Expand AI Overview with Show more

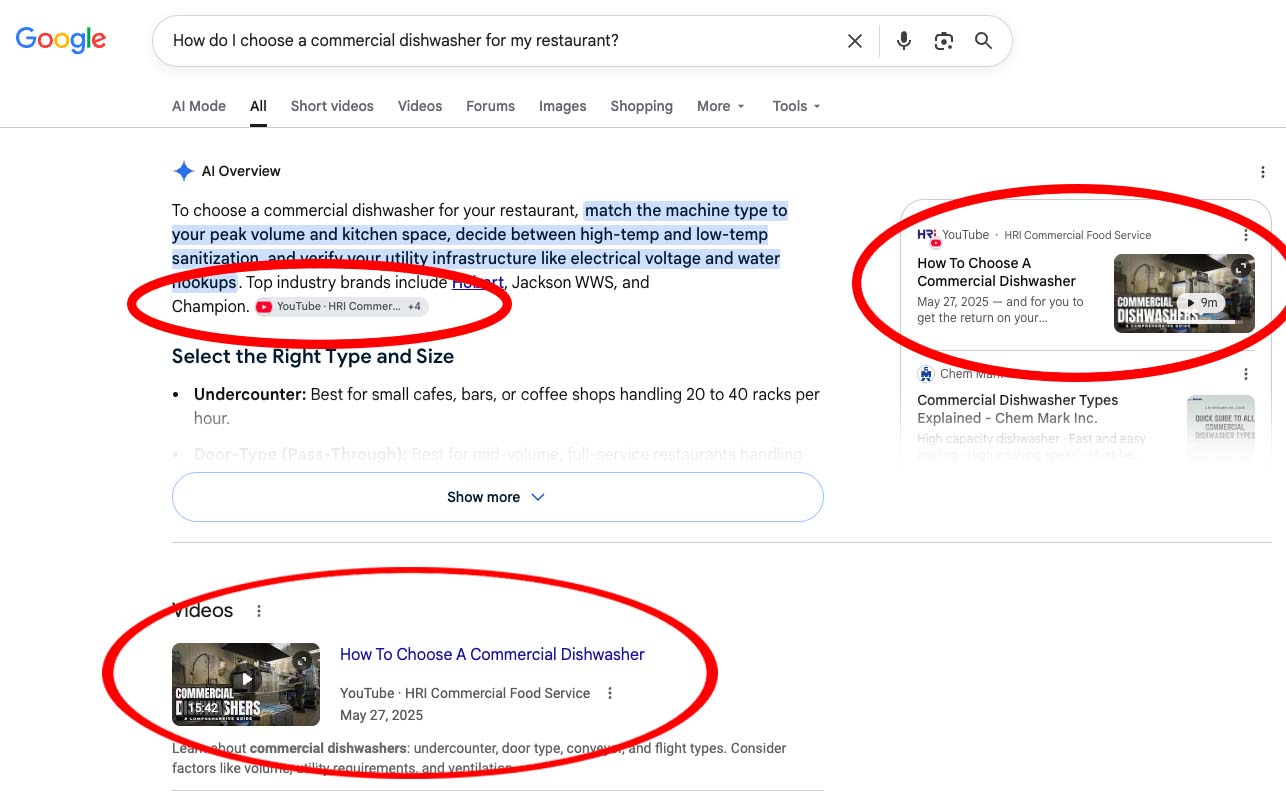(497, 497)
